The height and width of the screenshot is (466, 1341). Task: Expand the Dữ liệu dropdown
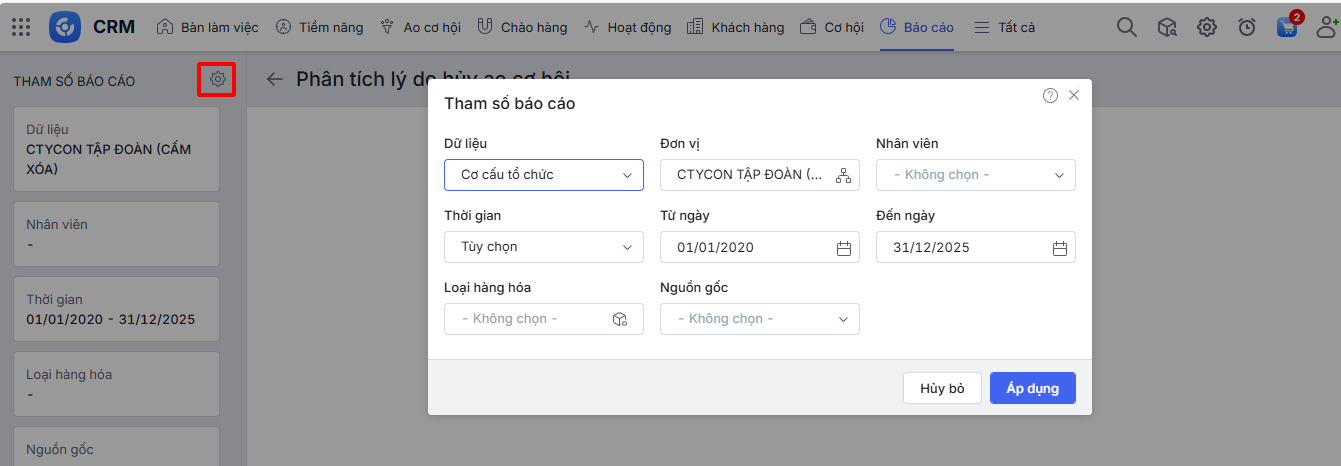[x=544, y=175]
